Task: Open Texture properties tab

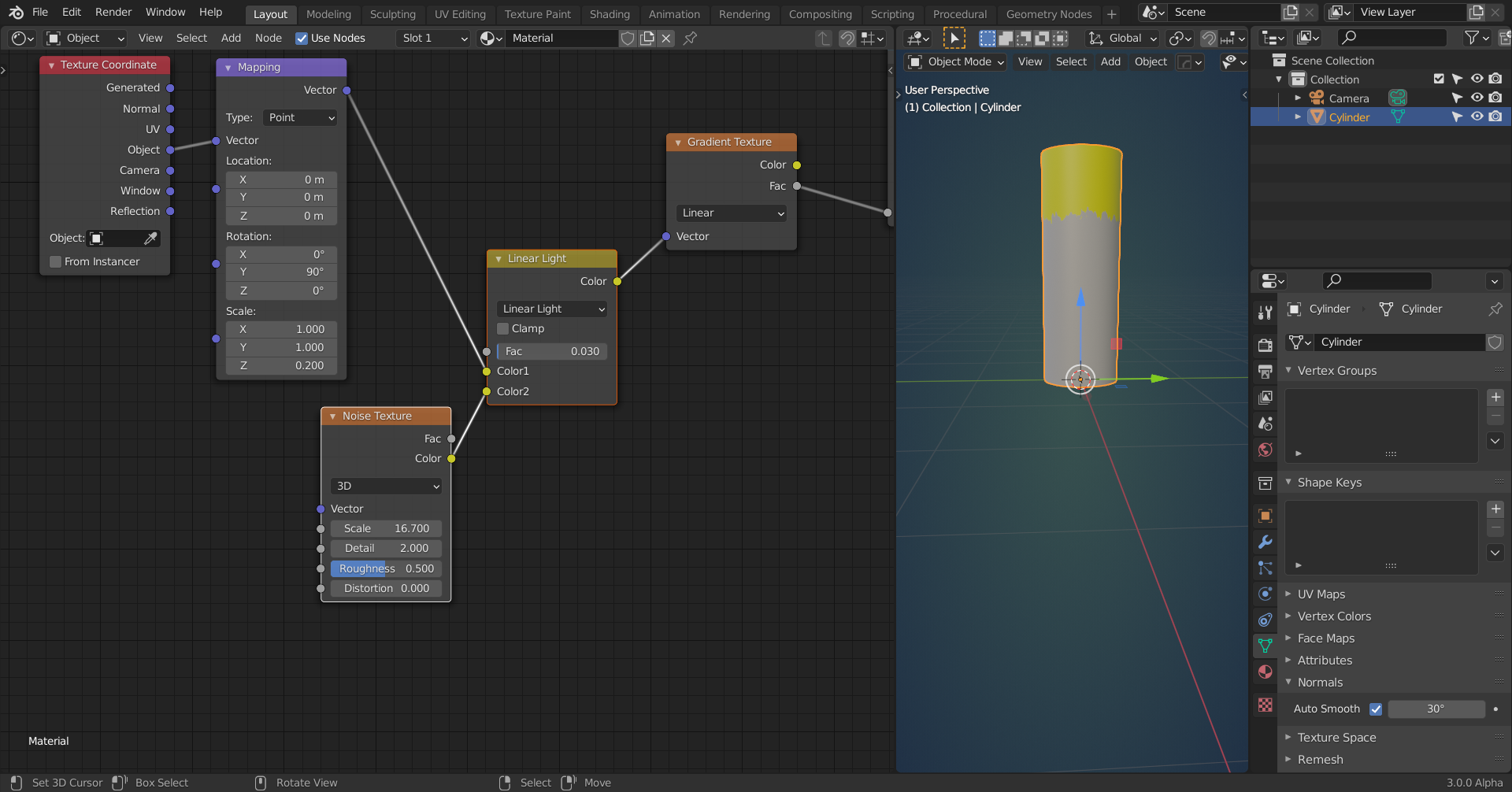Action: (x=1266, y=705)
